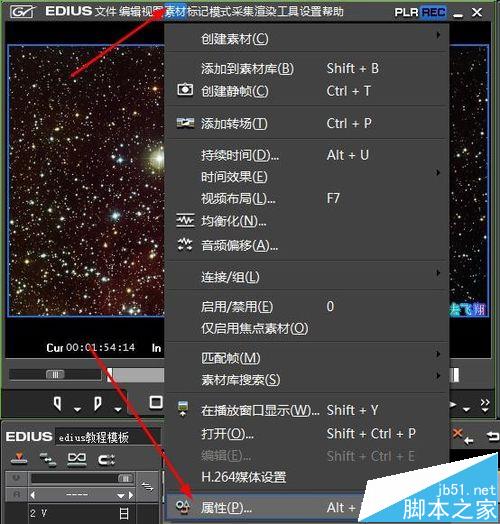Open the 渲染 menu
The width and height of the screenshot is (500, 524).
(x=265, y=12)
